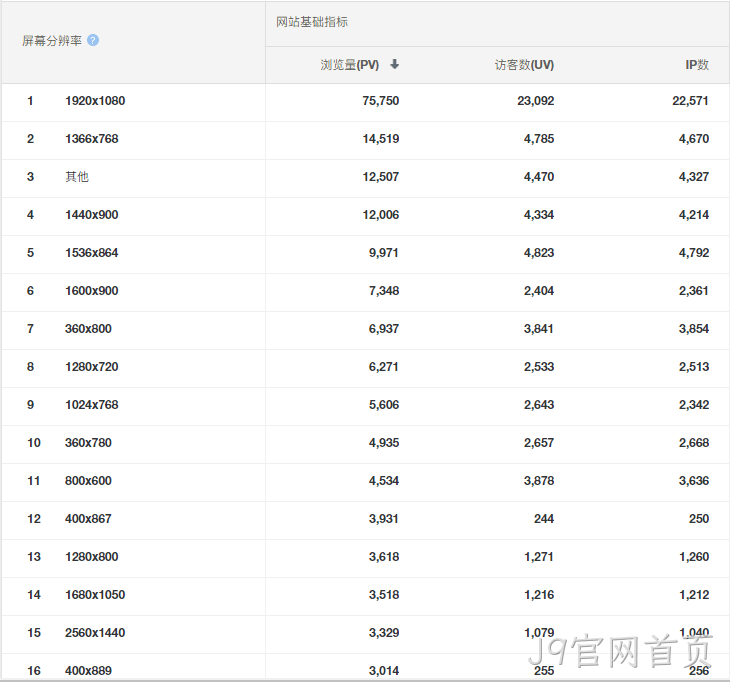
Task: Select the 1536x864 resolution row
Action: pos(365,253)
